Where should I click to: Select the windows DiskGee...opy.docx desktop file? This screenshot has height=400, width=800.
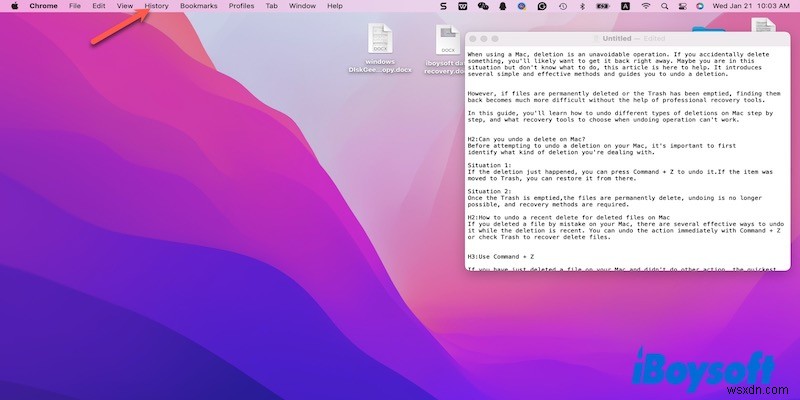(x=380, y=49)
